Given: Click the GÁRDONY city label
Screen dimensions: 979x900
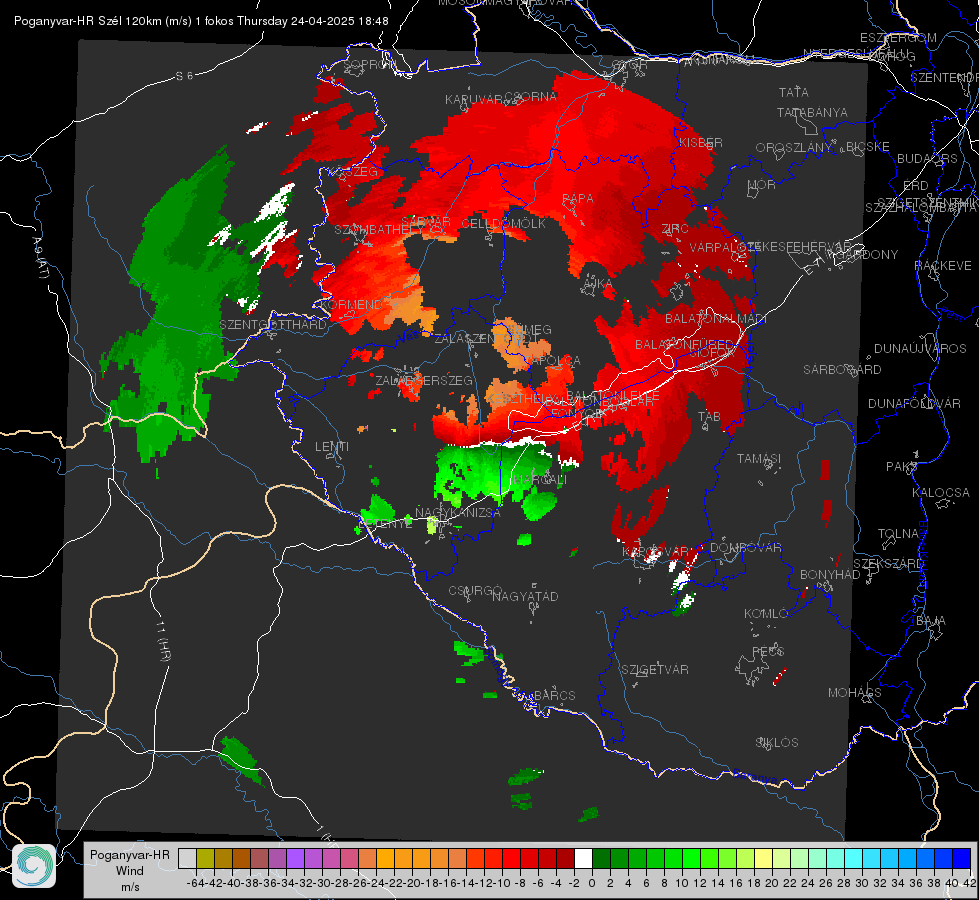Looking at the screenshot, I should [x=868, y=255].
